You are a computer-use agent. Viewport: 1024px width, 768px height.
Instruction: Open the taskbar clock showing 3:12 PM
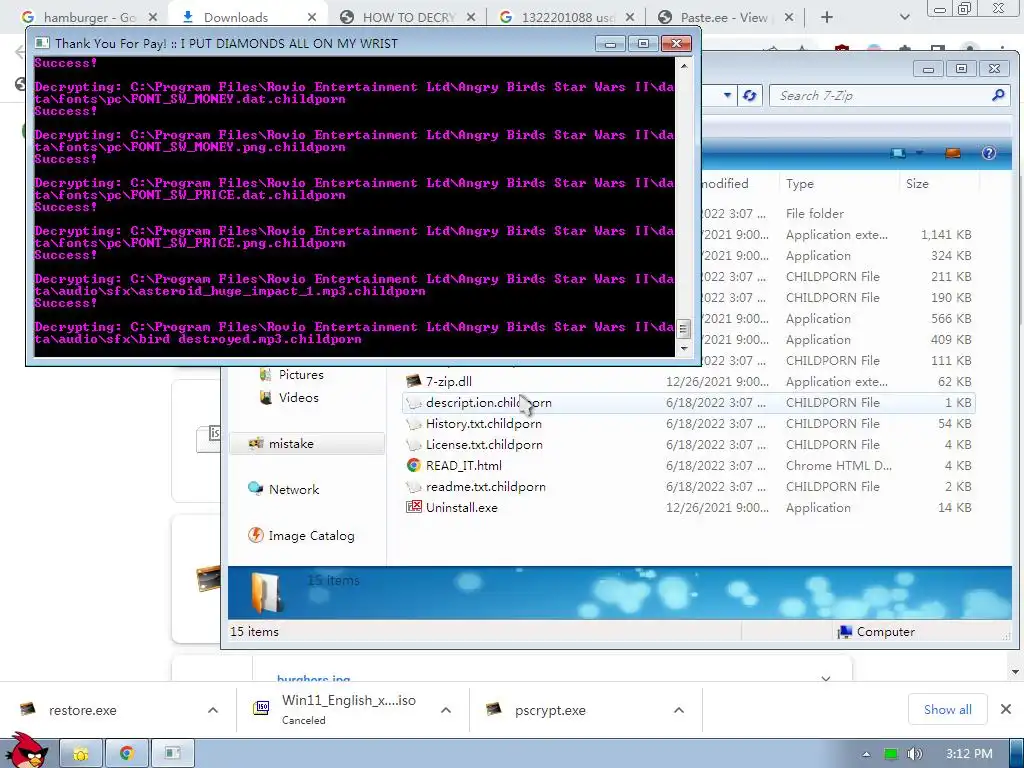pos(968,754)
